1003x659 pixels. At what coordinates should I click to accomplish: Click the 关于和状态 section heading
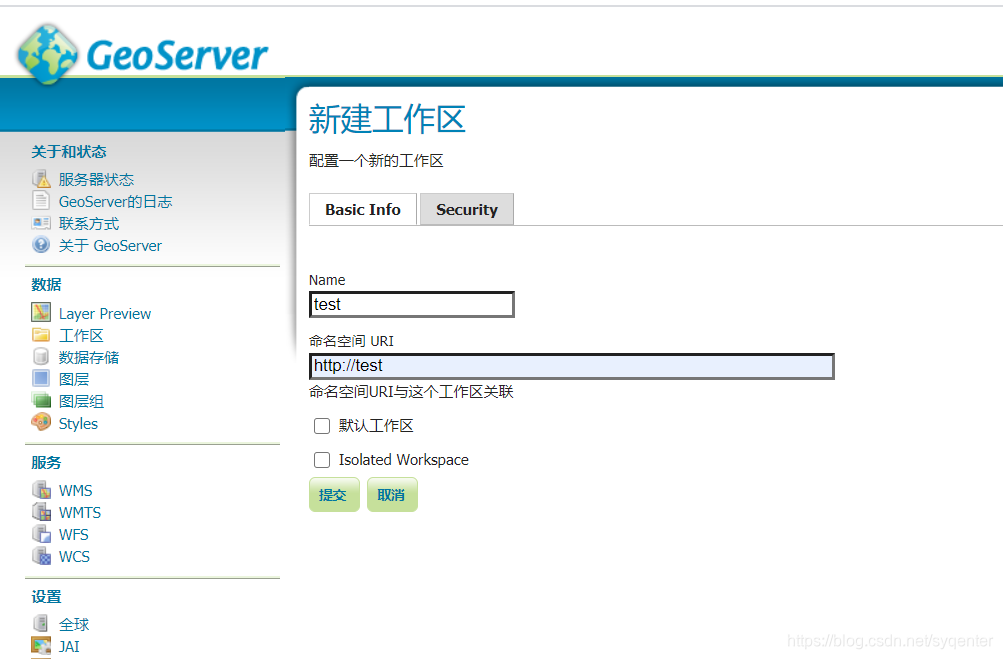click(x=69, y=152)
